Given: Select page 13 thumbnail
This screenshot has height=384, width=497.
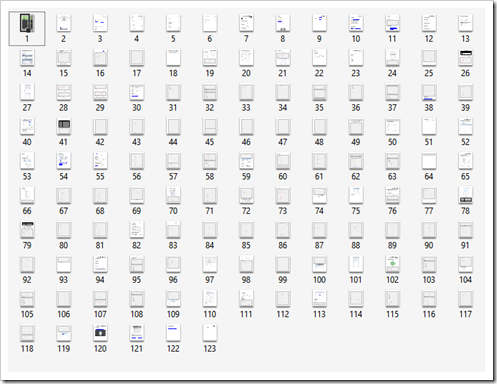Looking at the screenshot, I should [465, 23].
